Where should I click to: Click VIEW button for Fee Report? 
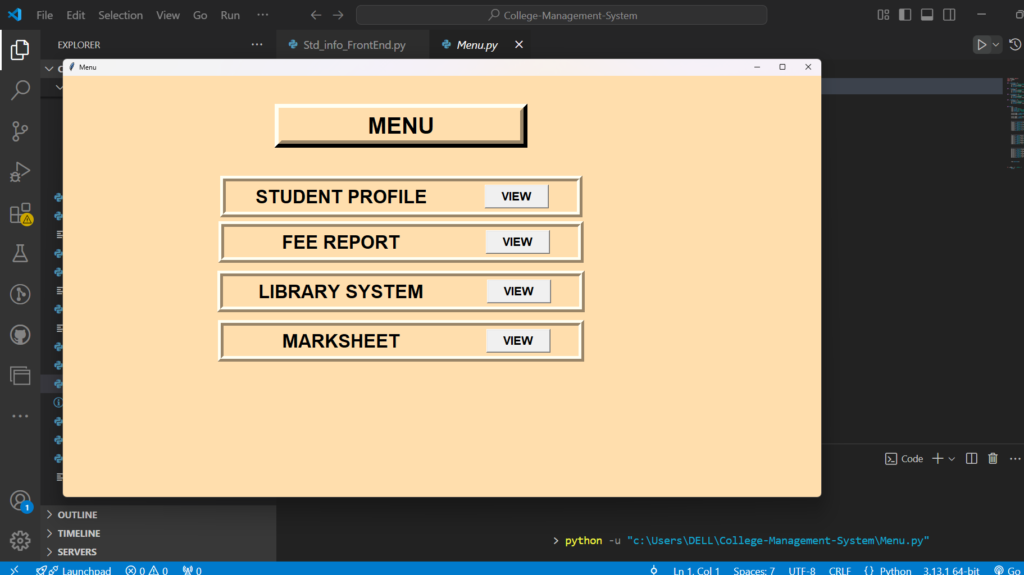coord(517,242)
